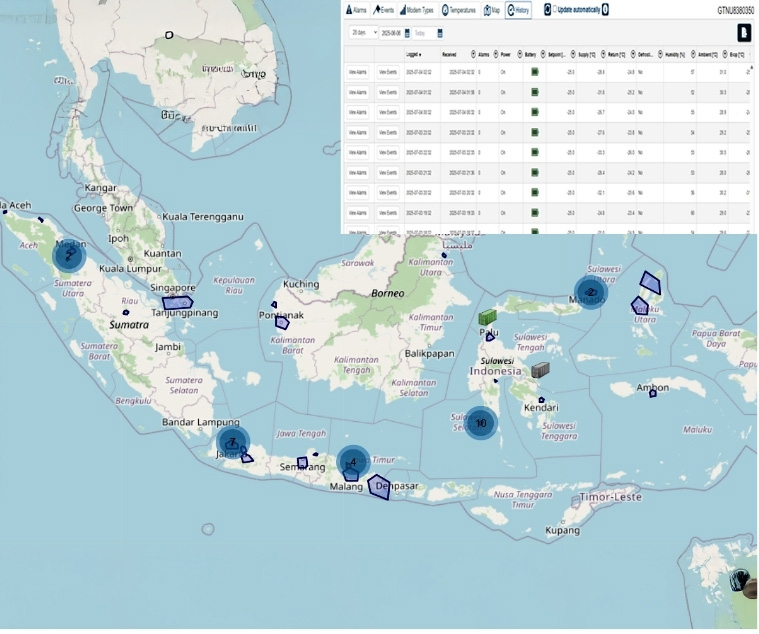
Task: Select the geofence polygon at Tanjungpinang
Action: point(177,303)
